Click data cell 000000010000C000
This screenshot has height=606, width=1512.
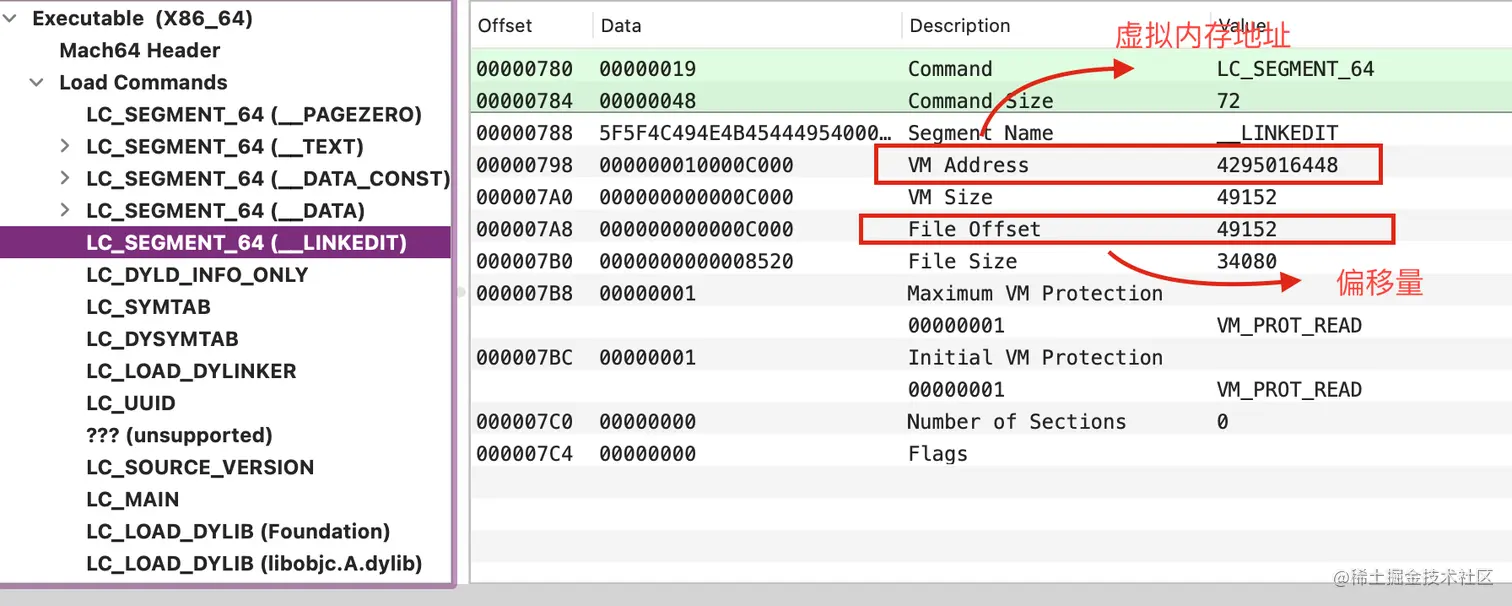(696, 164)
